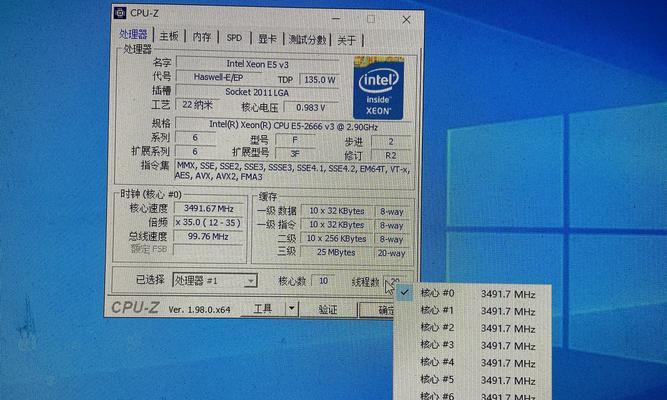Close the CPU-Z window
Viewport: 667px width, 400px height.
406,20
